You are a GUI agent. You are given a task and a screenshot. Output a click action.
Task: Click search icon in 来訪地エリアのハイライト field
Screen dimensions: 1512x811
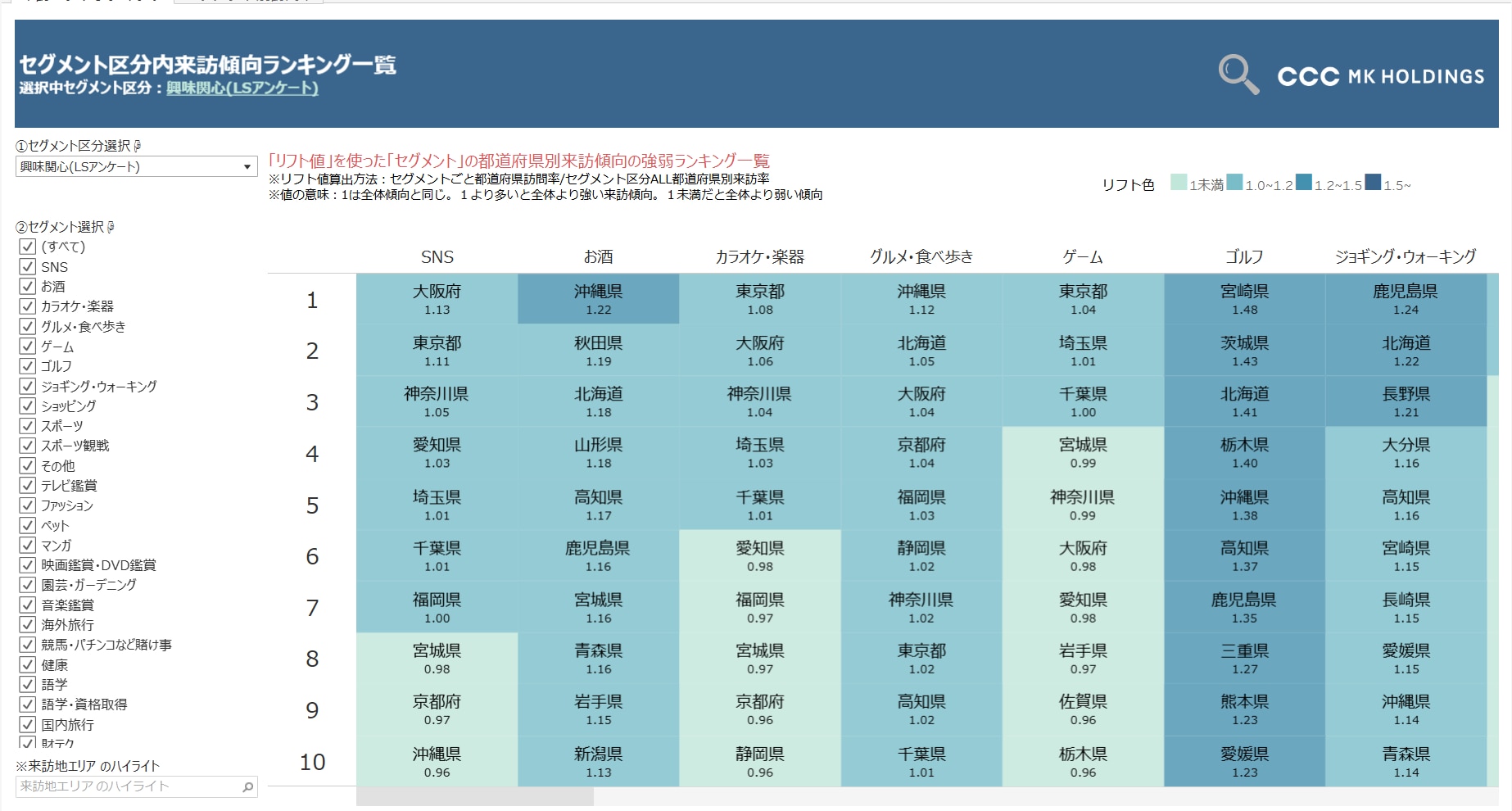click(x=247, y=786)
